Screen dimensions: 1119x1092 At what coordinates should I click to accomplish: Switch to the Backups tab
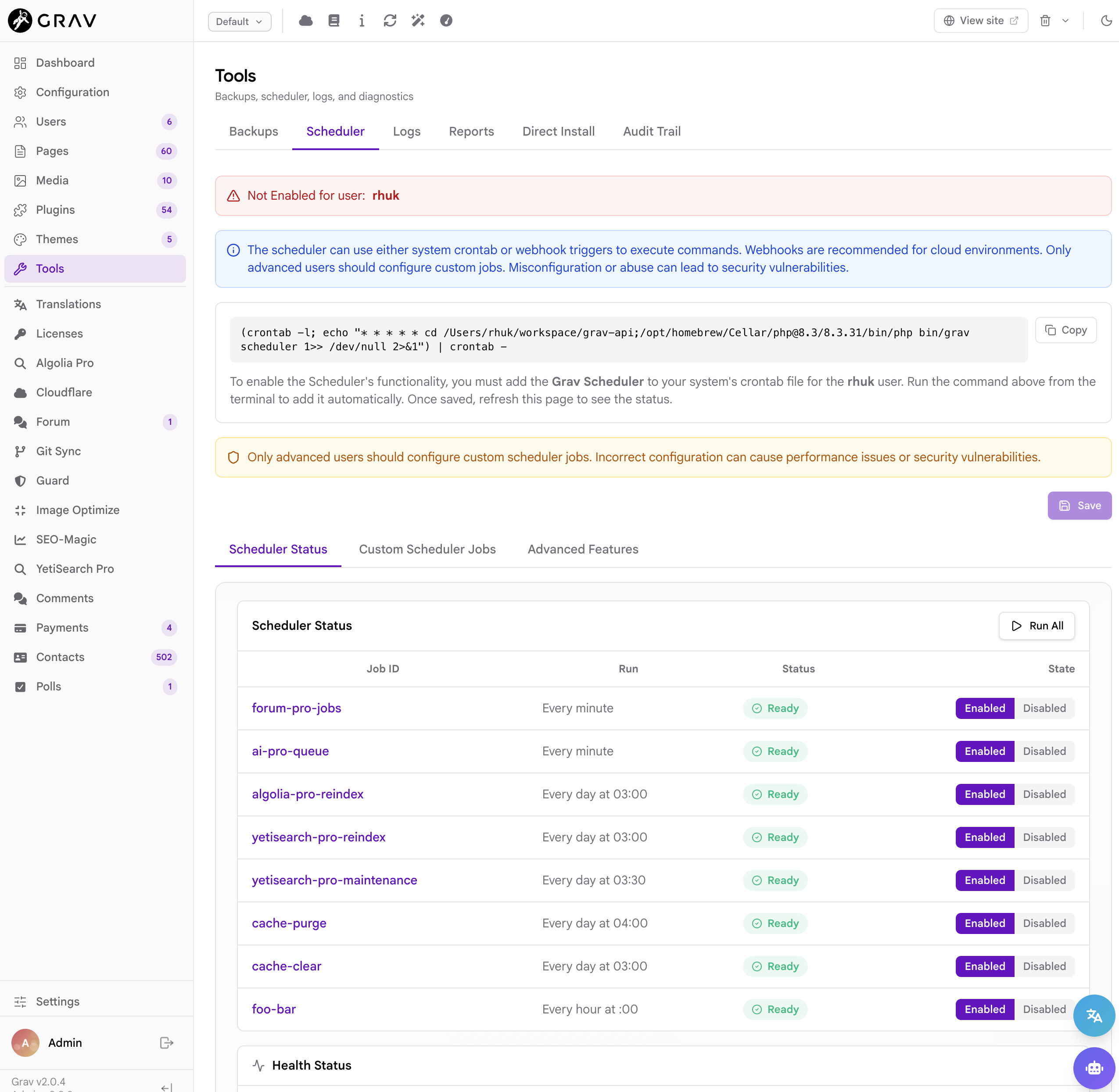(x=254, y=132)
